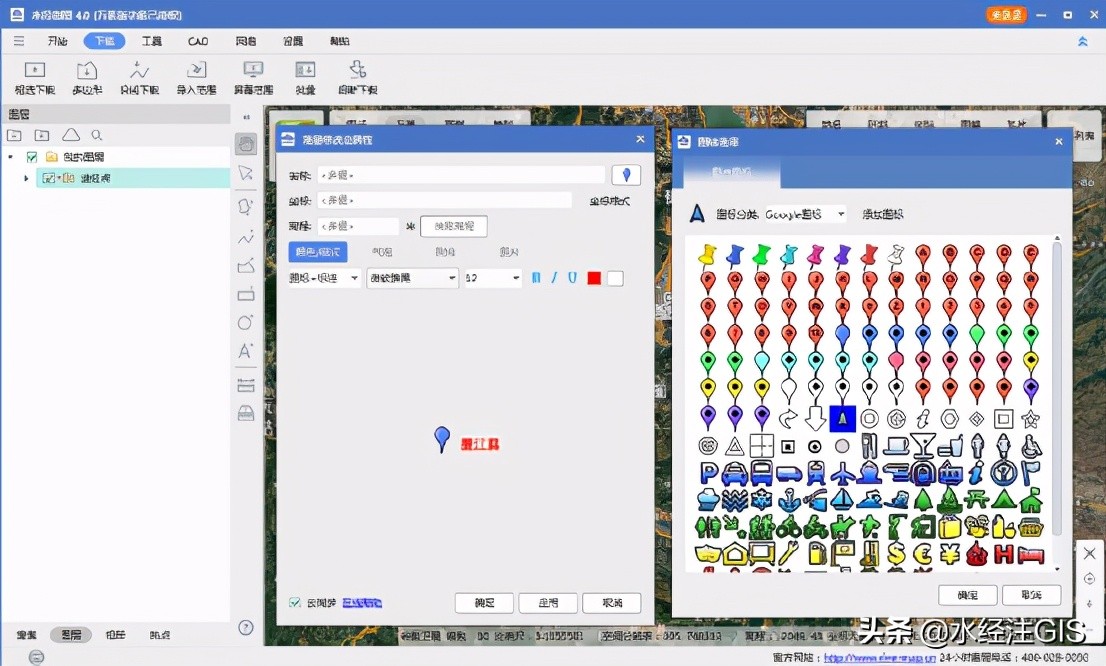The height and width of the screenshot is (666, 1106).
Task: Expand the highlighted child layer node
Action: pyautogui.click(x=26, y=178)
